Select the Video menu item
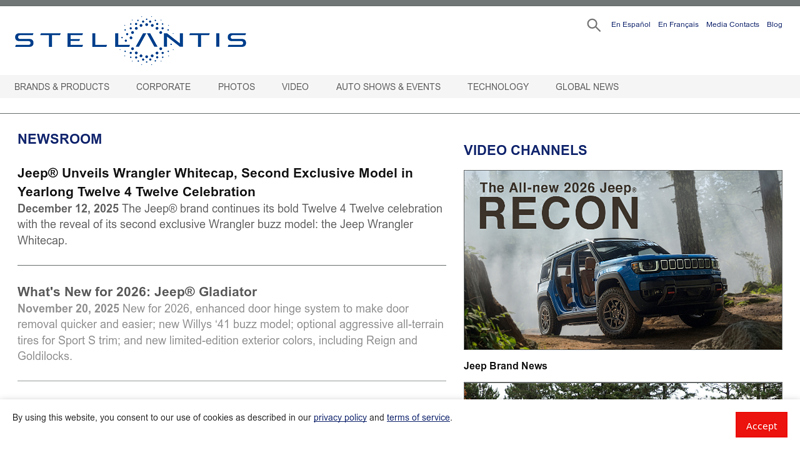800x450 pixels. (295, 87)
